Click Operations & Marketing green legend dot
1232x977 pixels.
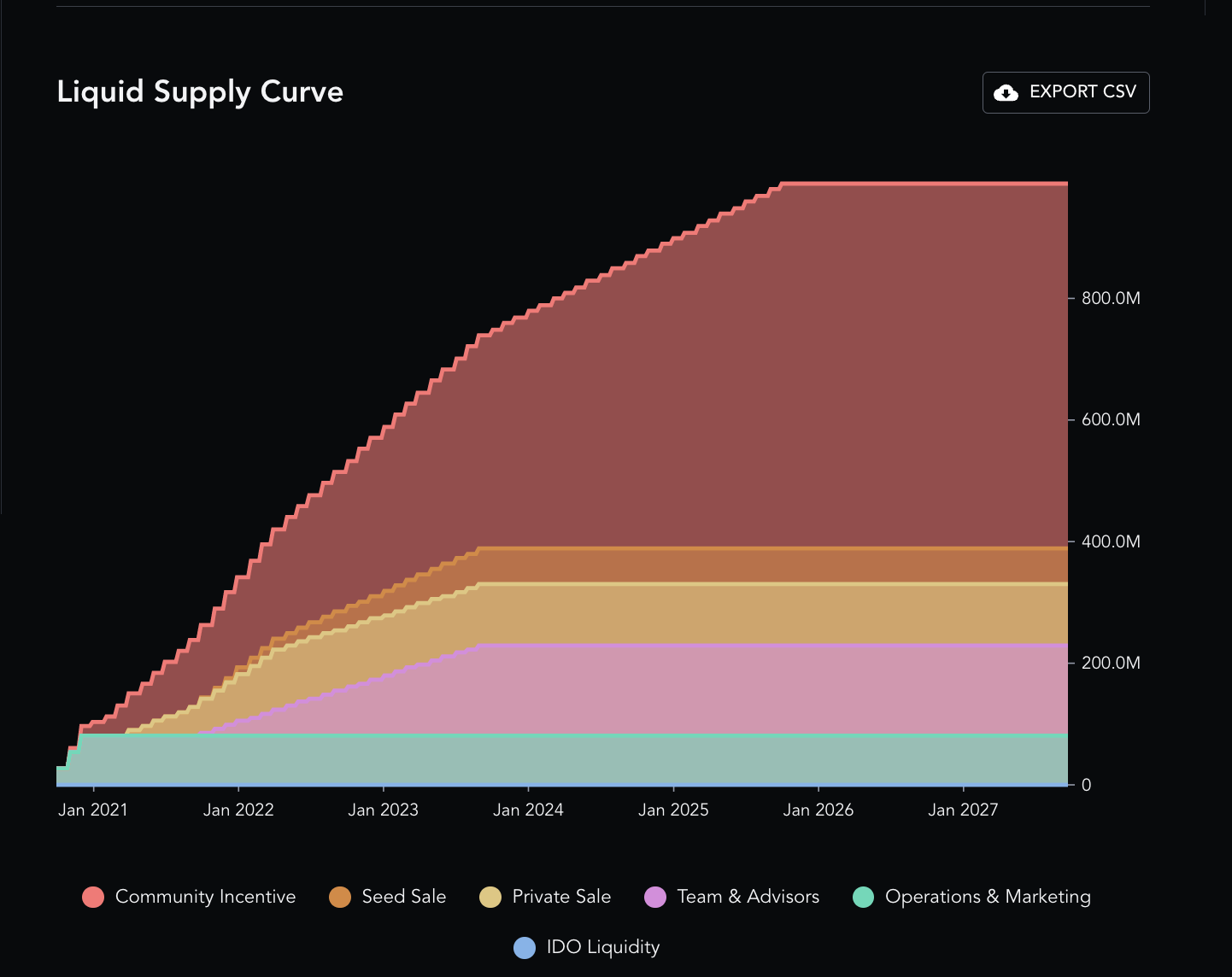(864, 897)
